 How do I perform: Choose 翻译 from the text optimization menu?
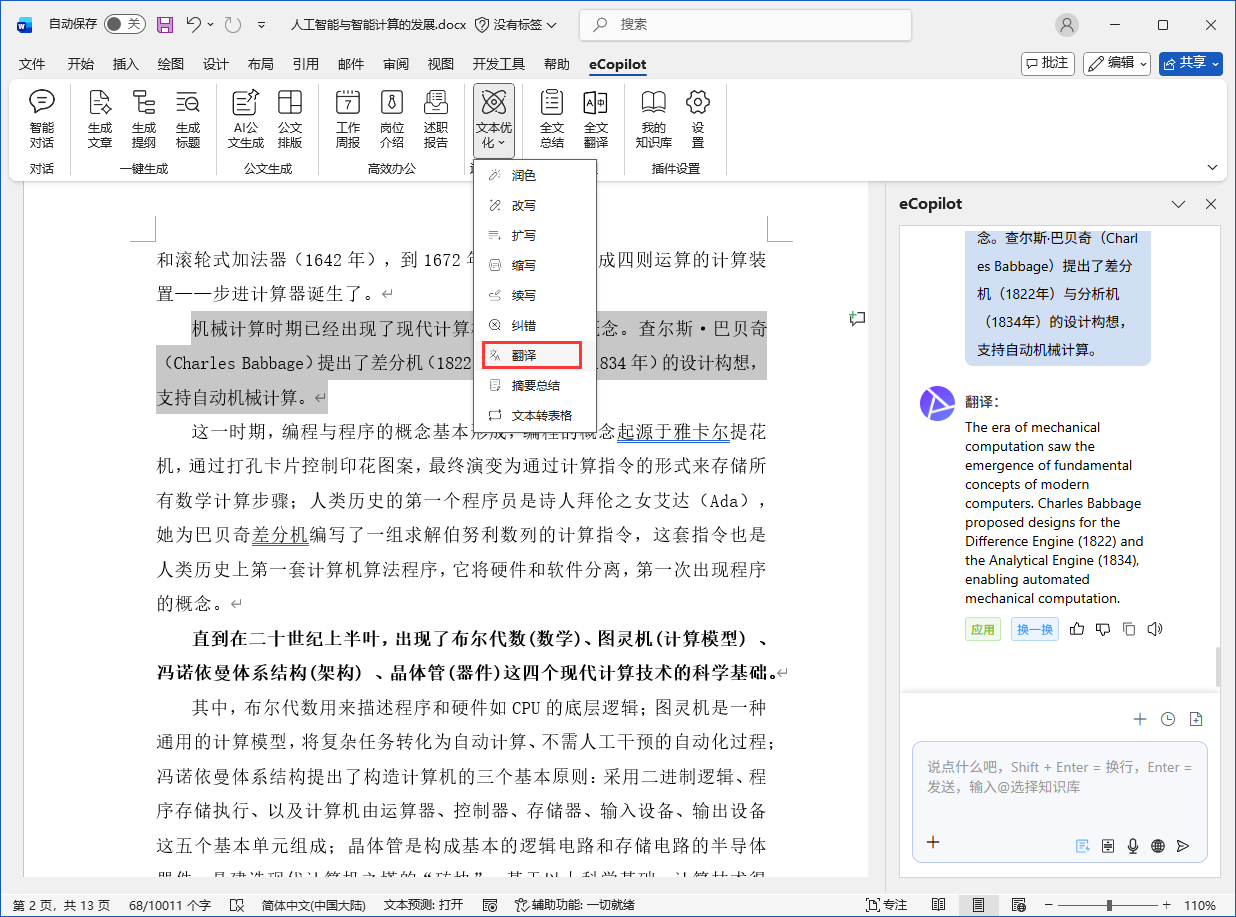tap(532, 355)
